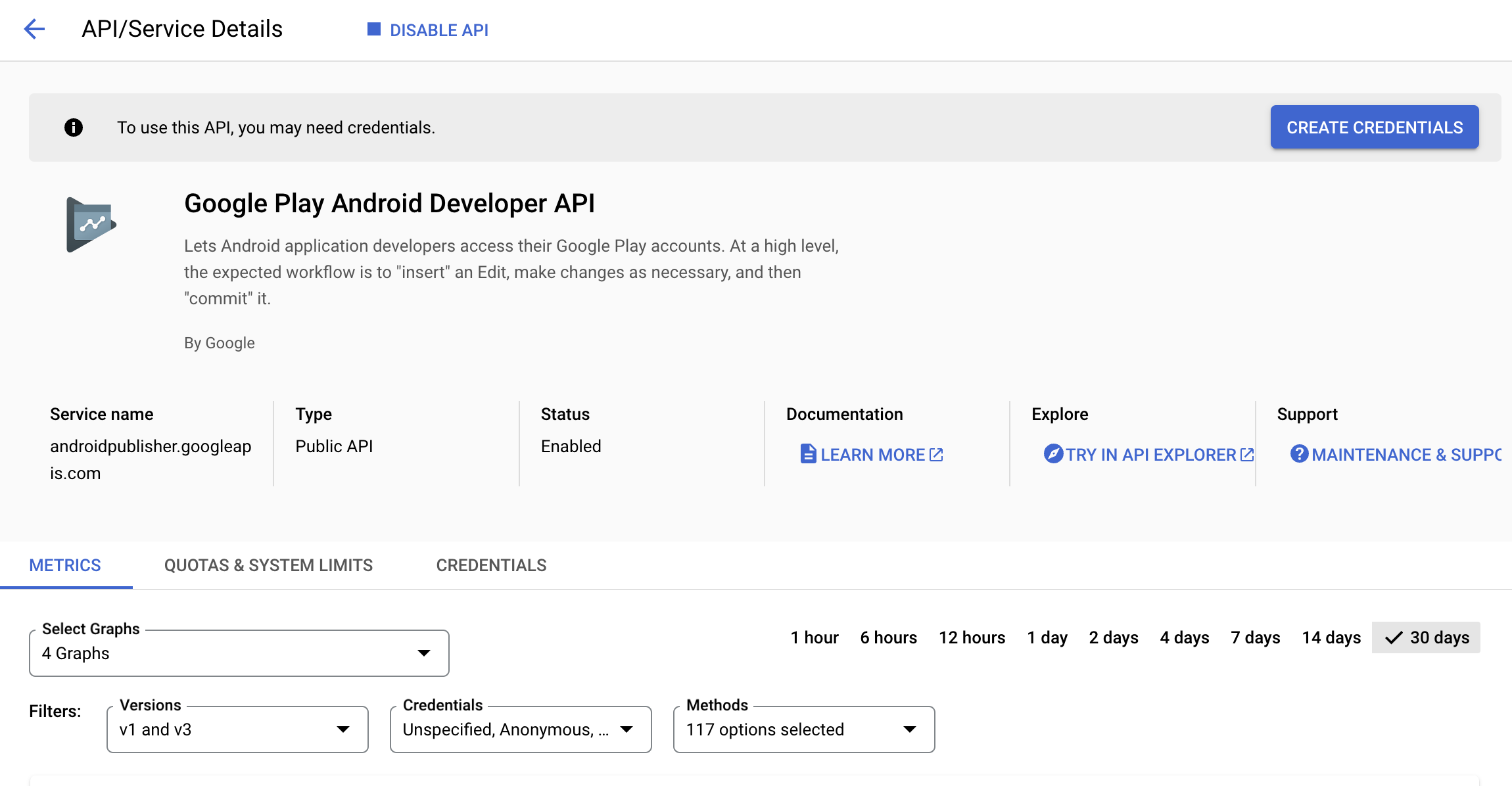This screenshot has width=1512, height=786.
Task: Select the 1 hour time range
Action: click(x=815, y=637)
